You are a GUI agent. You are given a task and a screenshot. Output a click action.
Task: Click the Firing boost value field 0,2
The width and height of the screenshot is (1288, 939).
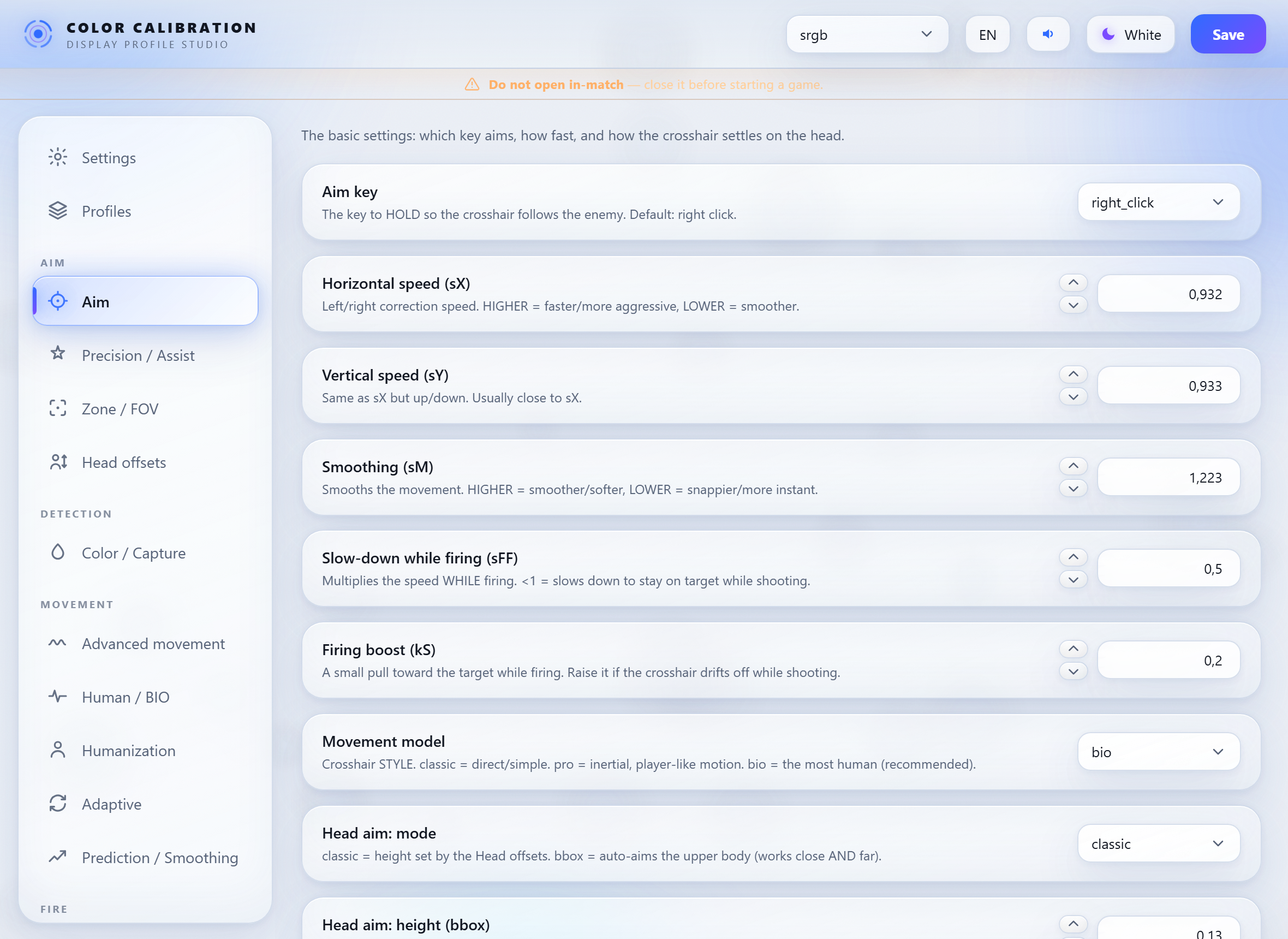pos(1168,660)
